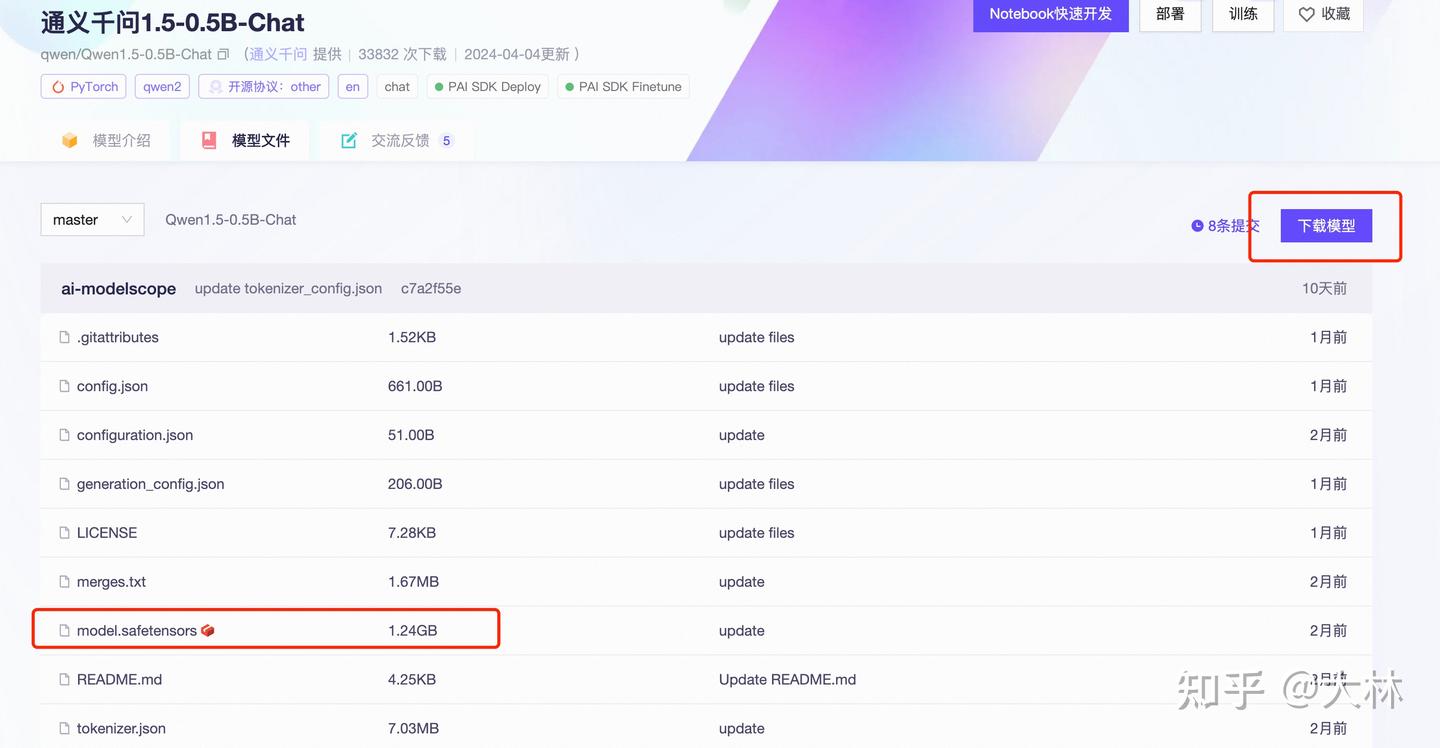Expand the master branch selector

coord(92,219)
